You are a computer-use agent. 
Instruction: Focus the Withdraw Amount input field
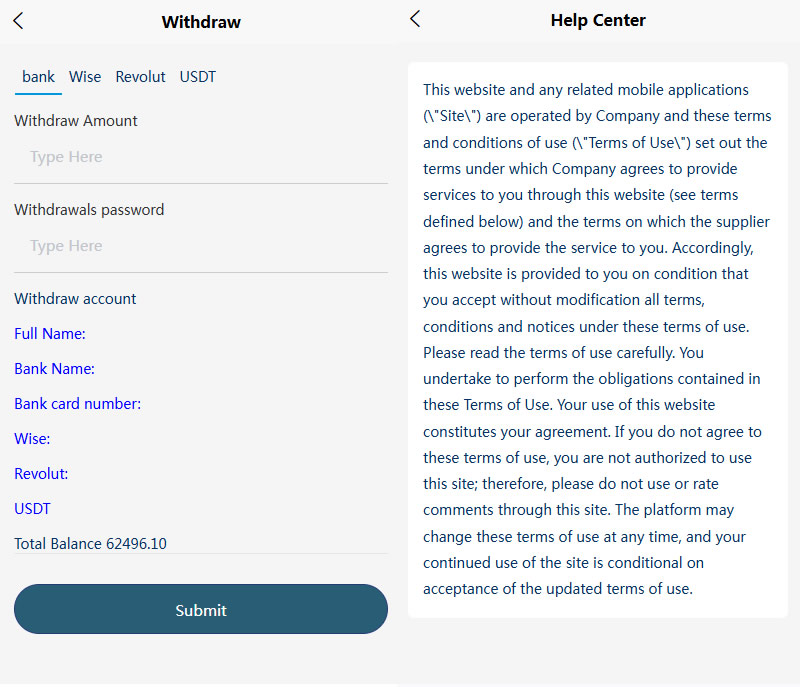200,157
